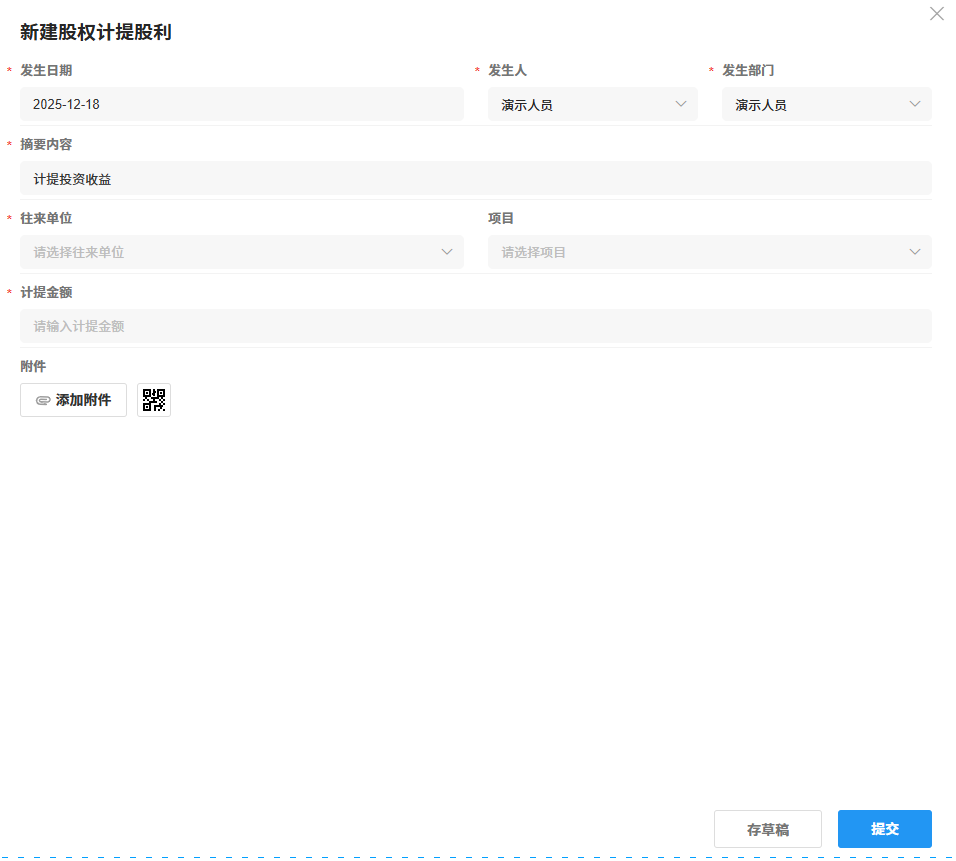Screen dimensions: 956x861
Task: Click the paperclip icon in 添加附件
Action: coord(43,400)
